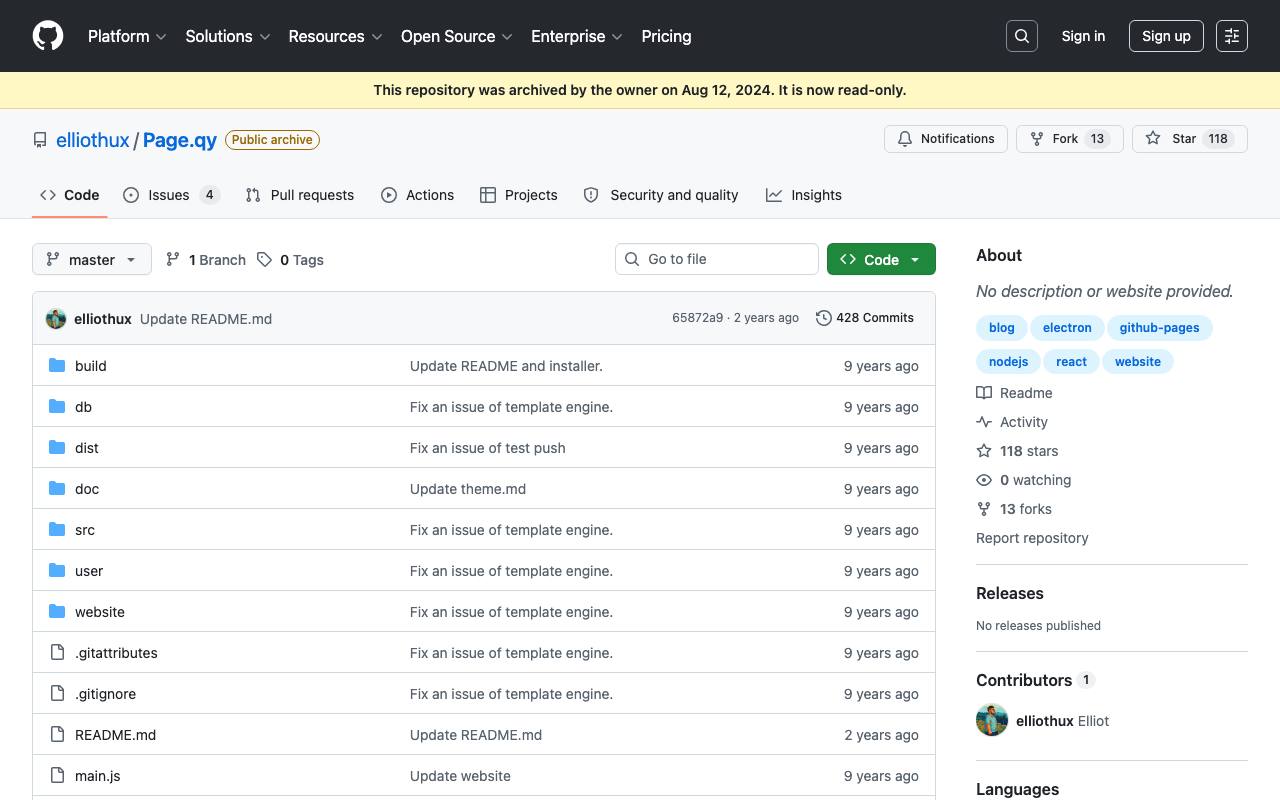The height and width of the screenshot is (800, 1280).
Task: Click the star icon beside 118 stars
Action: 984,451
